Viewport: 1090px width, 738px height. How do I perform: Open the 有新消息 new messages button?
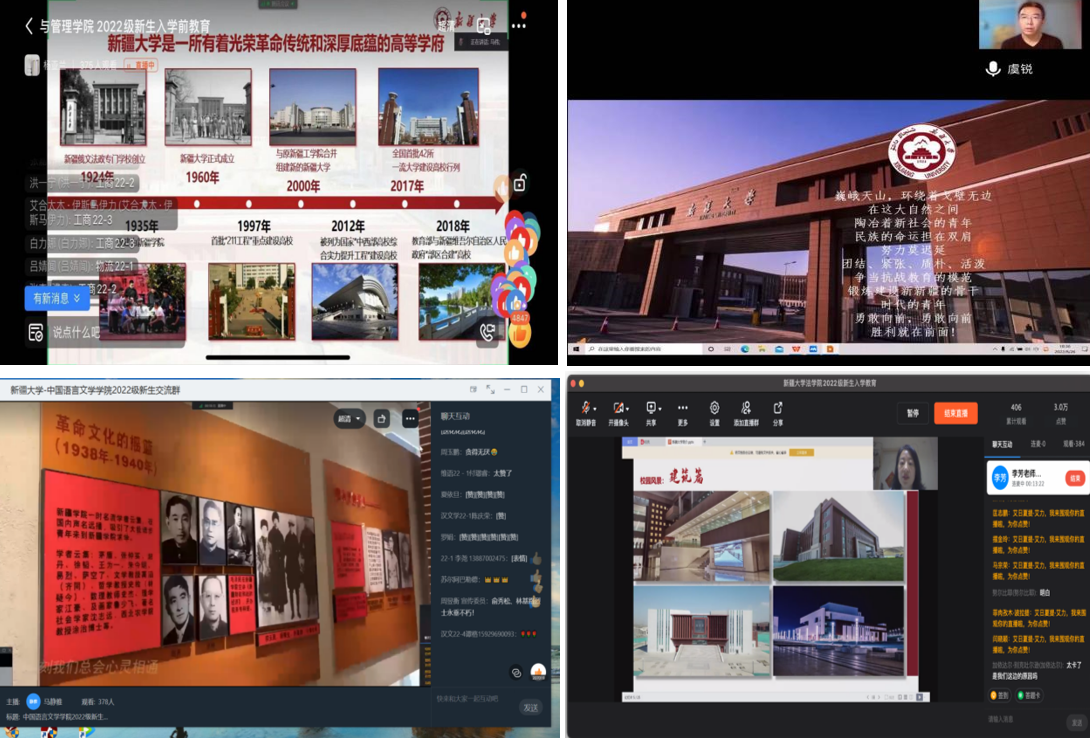pyautogui.click(x=57, y=298)
